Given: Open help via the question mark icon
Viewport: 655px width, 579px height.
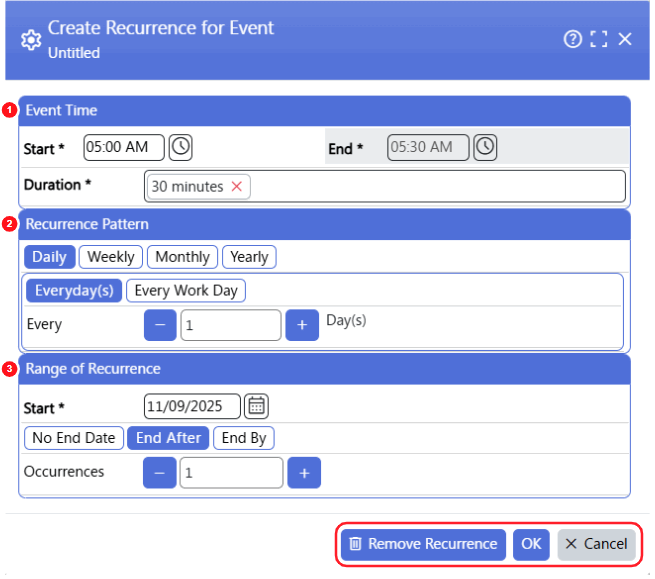Looking at the screenshot, I should (572, 39).
